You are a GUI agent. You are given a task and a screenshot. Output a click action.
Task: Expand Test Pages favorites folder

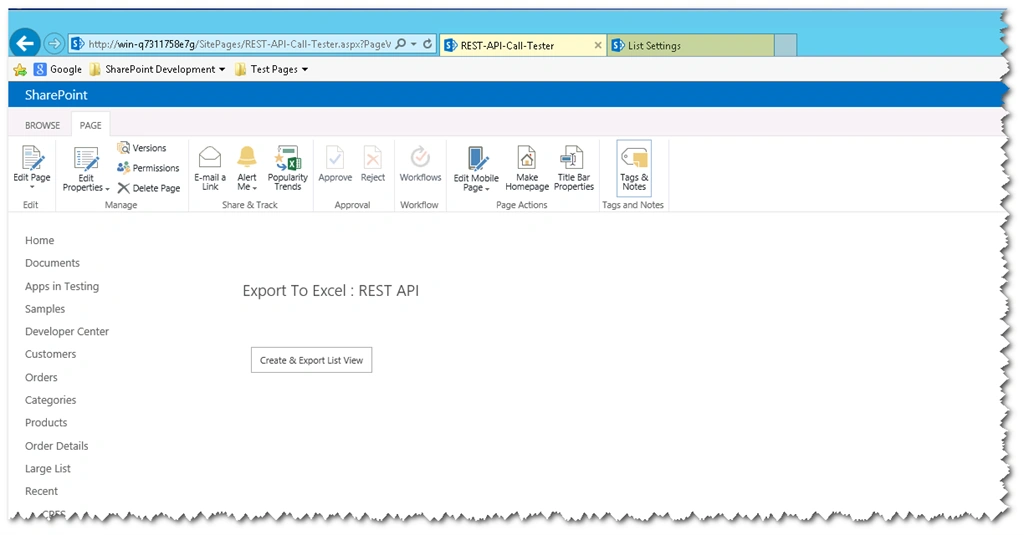tap(272, 69)
